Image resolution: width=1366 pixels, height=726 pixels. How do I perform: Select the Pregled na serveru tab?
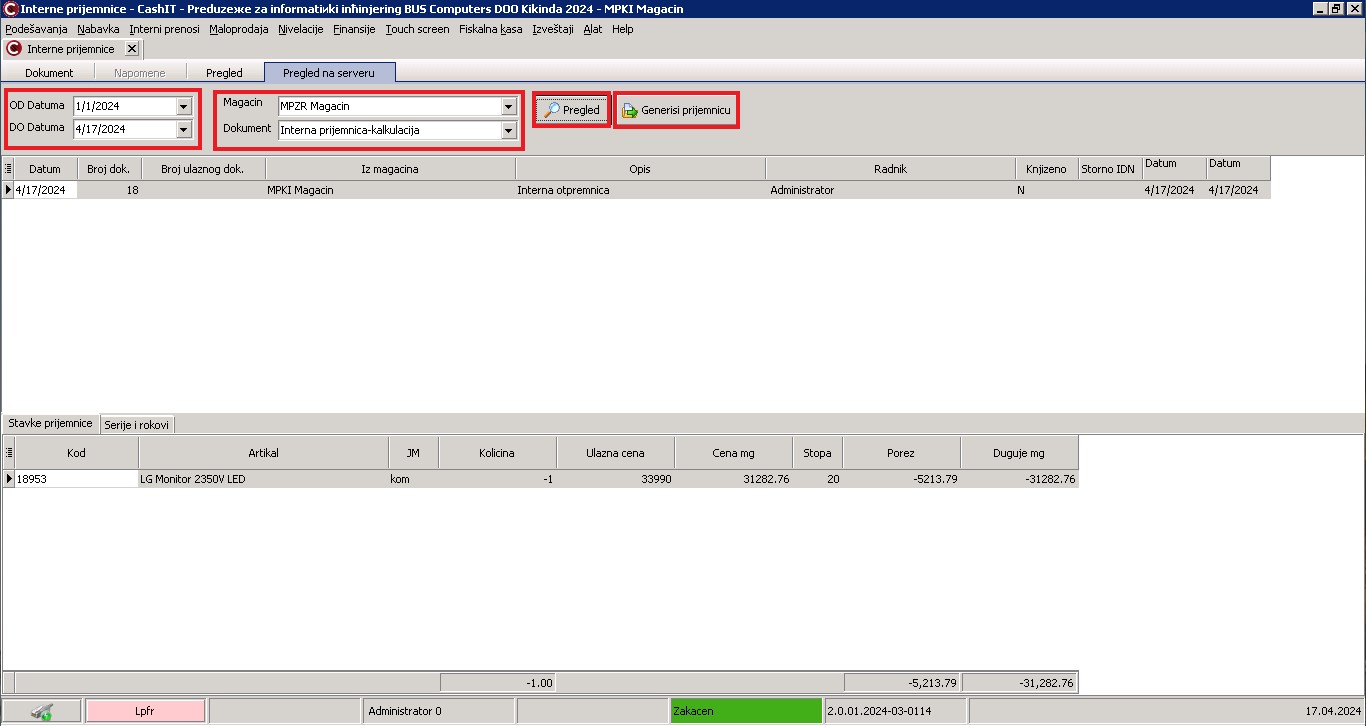tap(329, 72)
